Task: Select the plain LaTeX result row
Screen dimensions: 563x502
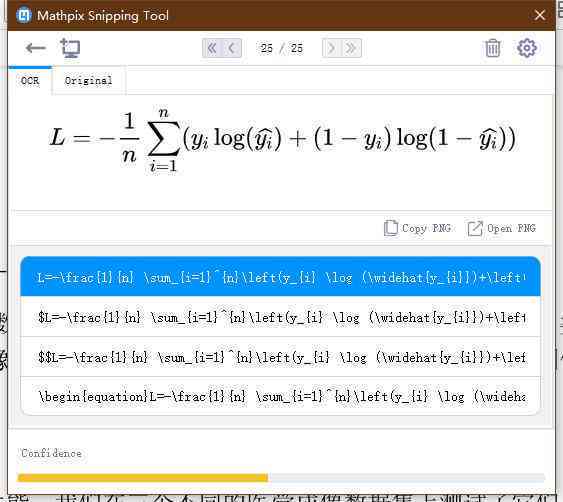Action: pos(280,277)
